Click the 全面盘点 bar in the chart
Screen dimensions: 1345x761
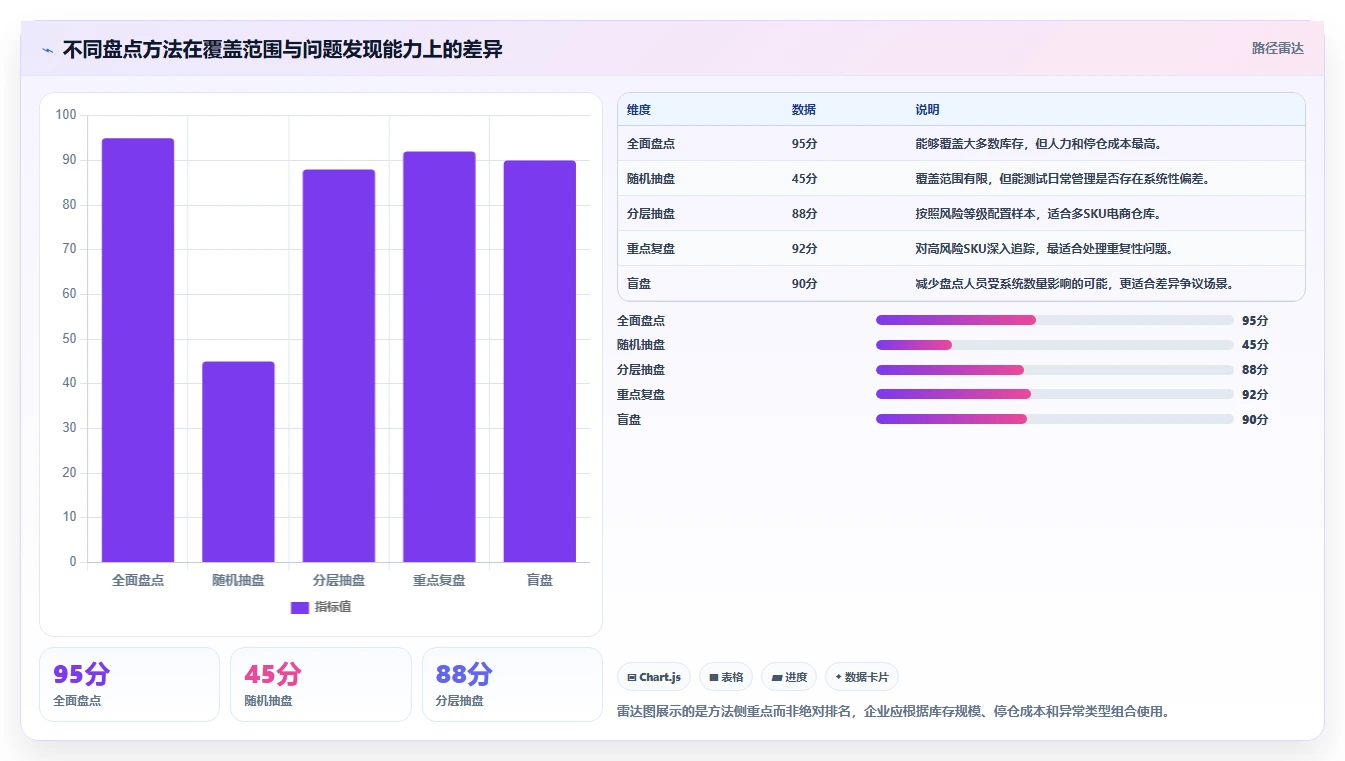coord(138,350)
